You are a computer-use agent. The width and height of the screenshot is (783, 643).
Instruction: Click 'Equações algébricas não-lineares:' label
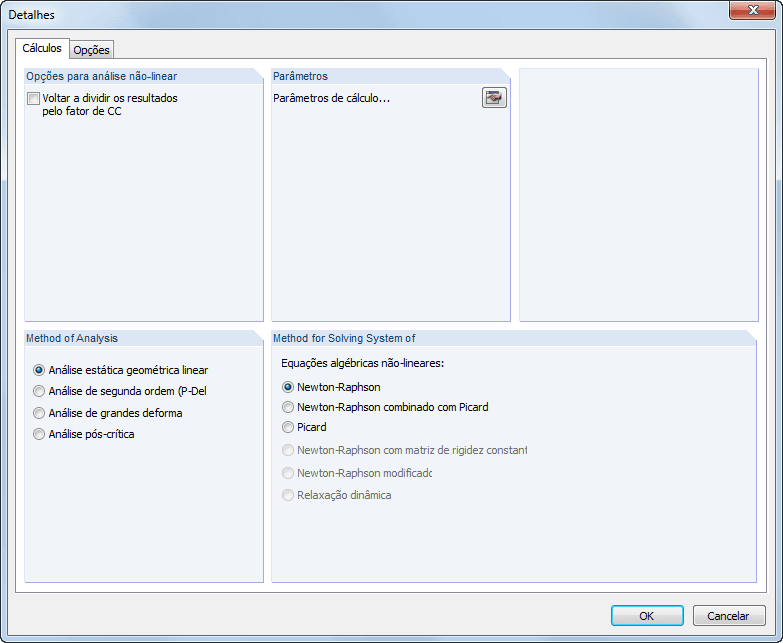coord(363,363)
